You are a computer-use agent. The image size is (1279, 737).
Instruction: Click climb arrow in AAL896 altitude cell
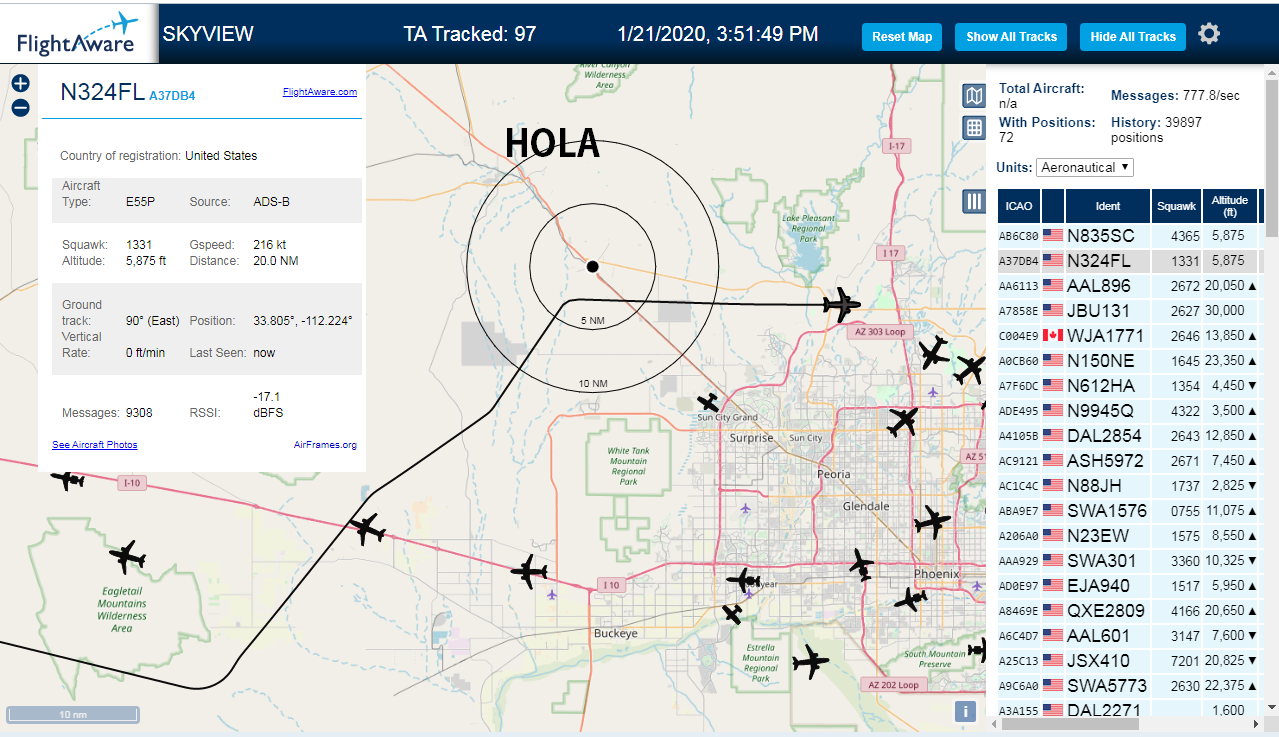1253,285
